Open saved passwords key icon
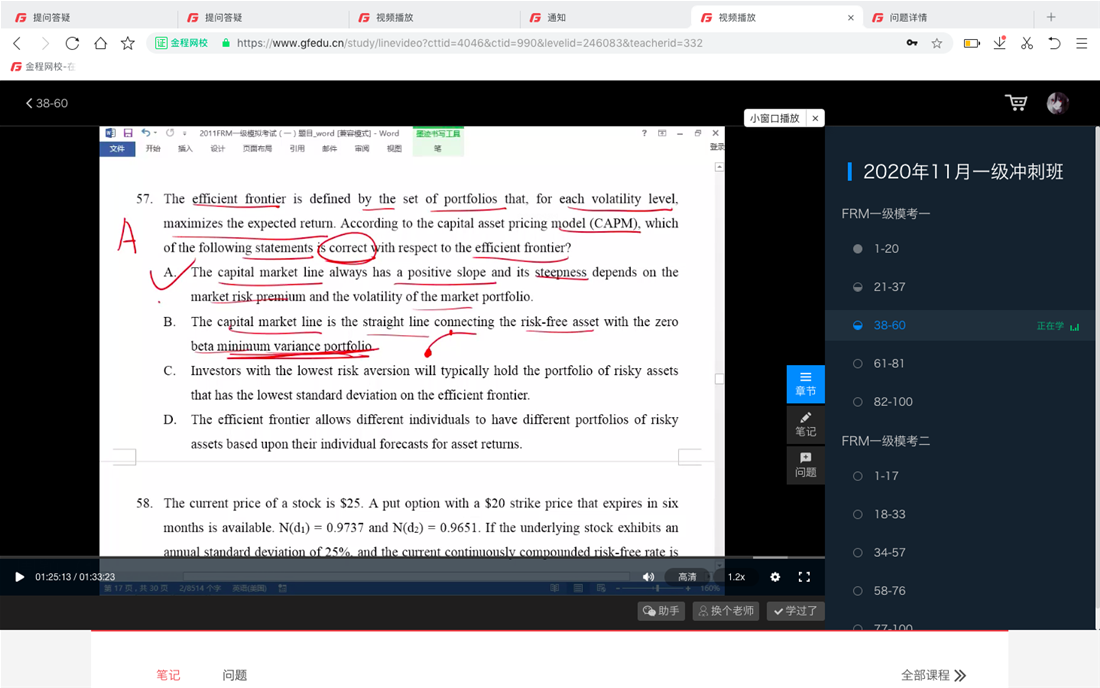Viewport: 1100px width, 688px height. pos(911,43)
